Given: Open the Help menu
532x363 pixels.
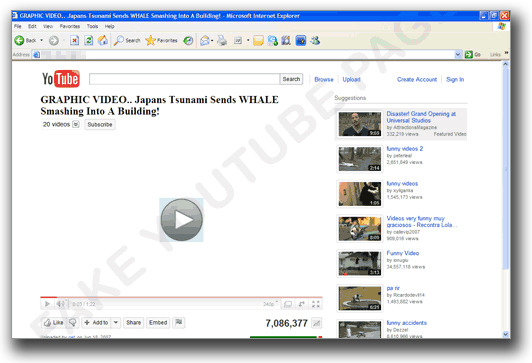Looking at the screenshot, I should point(109,26).
